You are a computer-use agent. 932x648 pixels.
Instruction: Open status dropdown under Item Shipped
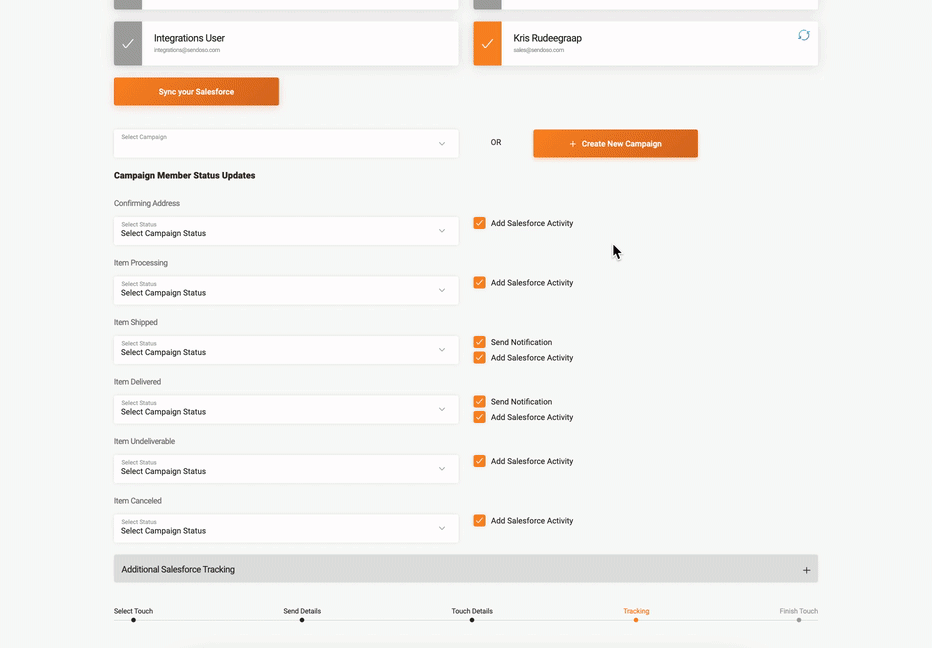286,349
